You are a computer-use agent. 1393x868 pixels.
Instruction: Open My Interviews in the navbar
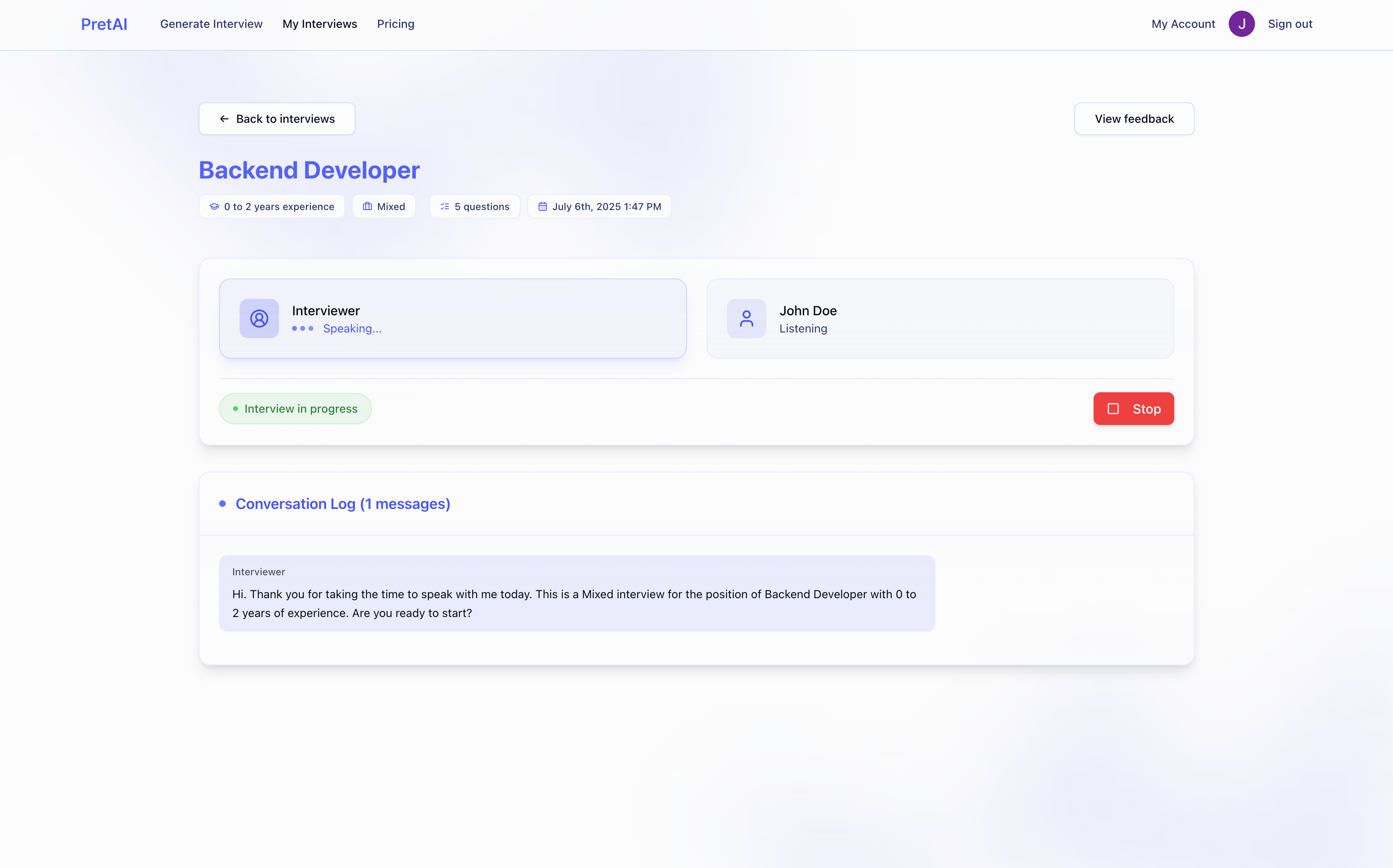(x=320, y=24)
